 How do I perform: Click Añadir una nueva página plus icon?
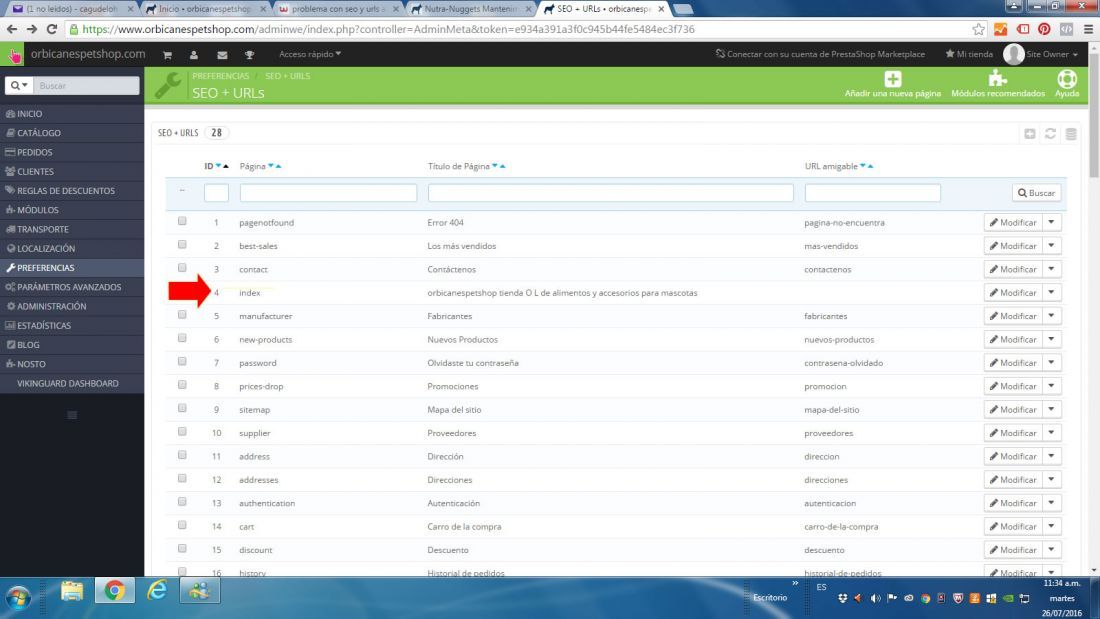[x=892, y=79]
